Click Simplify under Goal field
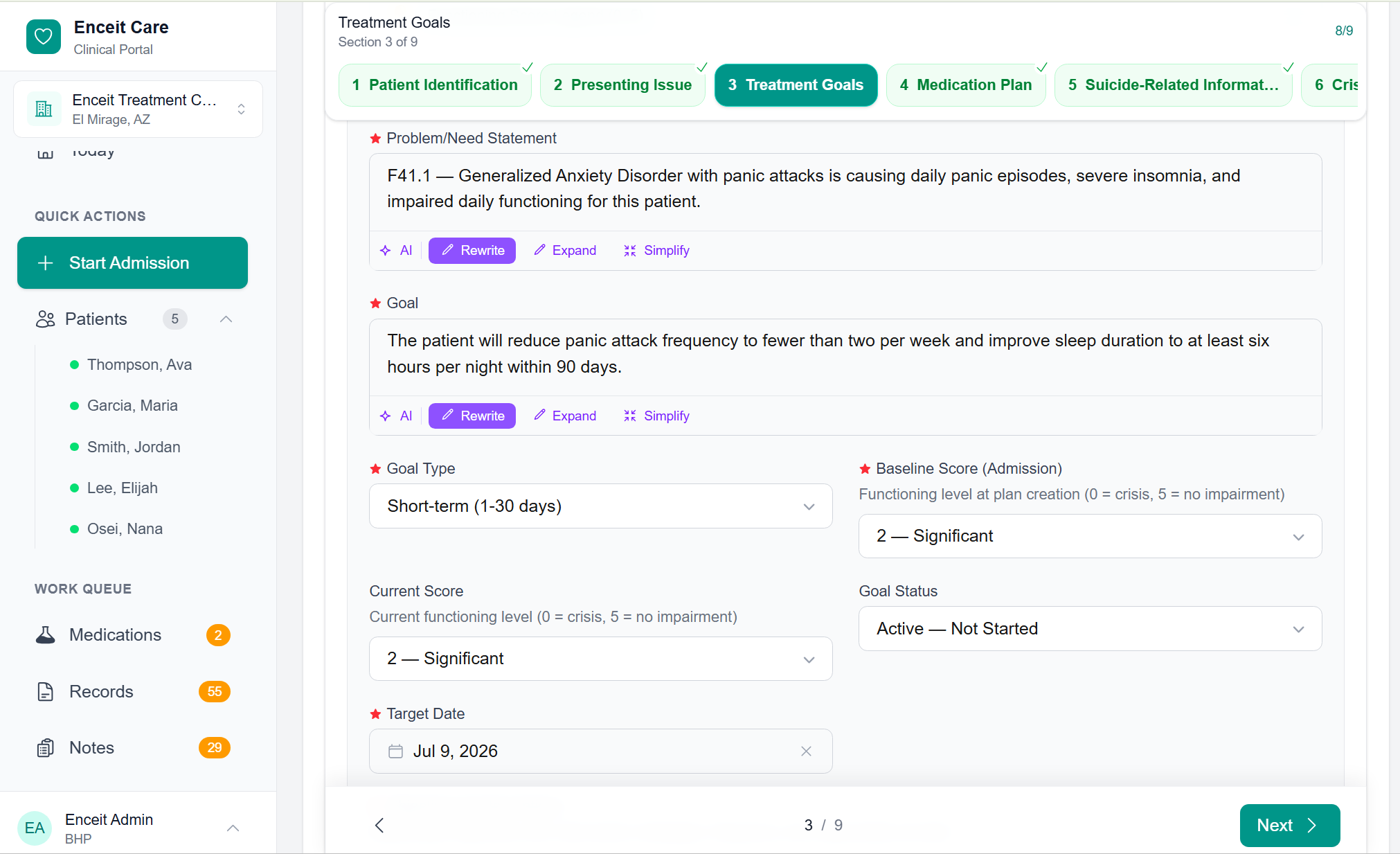Image resolution: width=1400 pixels, height=854 pixels. 656,416
